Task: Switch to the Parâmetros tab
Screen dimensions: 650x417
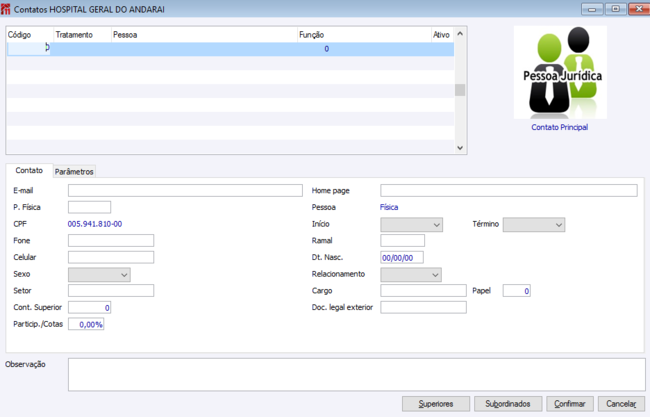Action: [74, 172]
